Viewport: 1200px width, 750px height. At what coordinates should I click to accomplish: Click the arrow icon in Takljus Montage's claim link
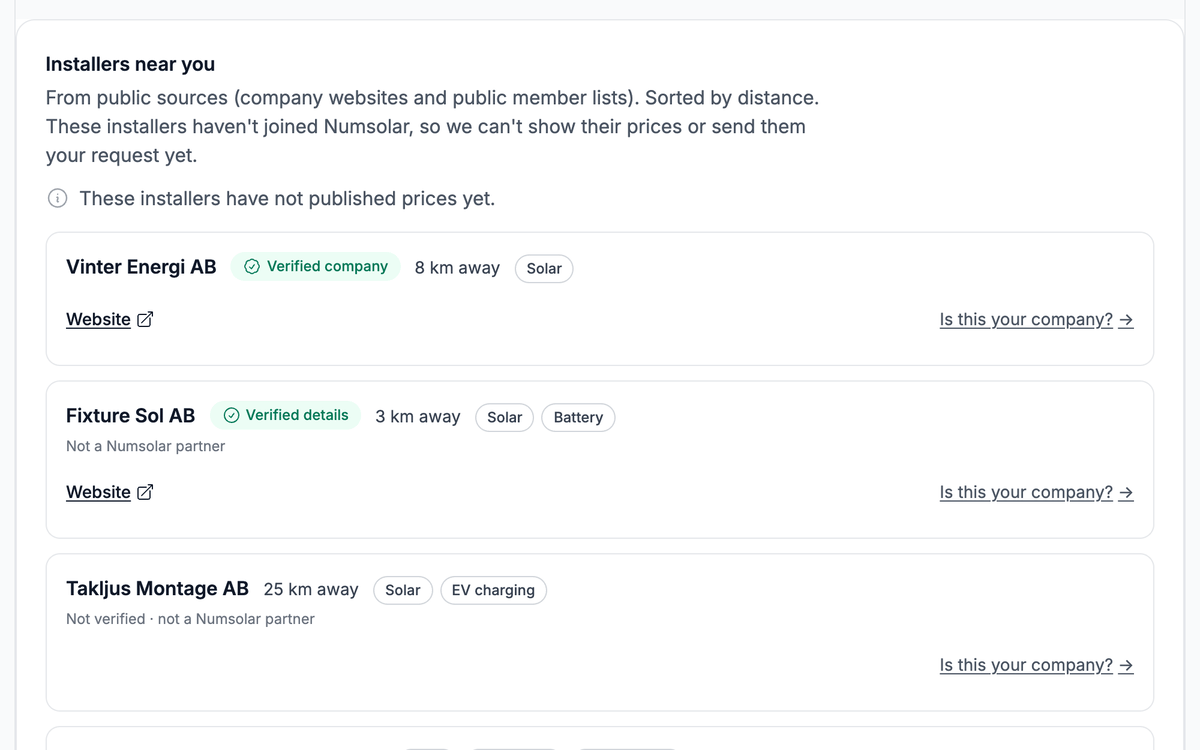[x=1126, y=666]
